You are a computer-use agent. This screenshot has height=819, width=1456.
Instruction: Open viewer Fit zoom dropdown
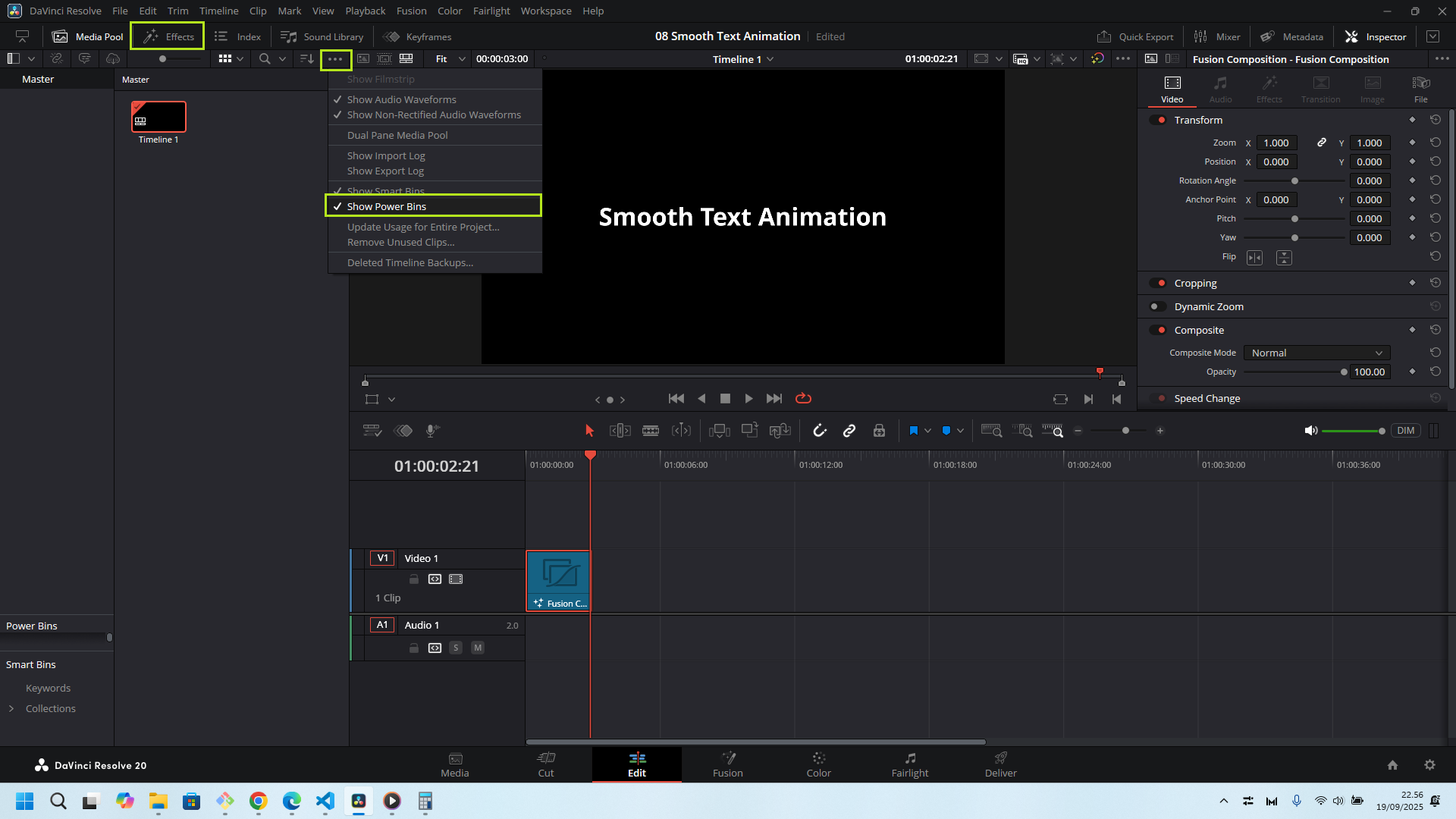pyautogui.click(x=450, y=59)
